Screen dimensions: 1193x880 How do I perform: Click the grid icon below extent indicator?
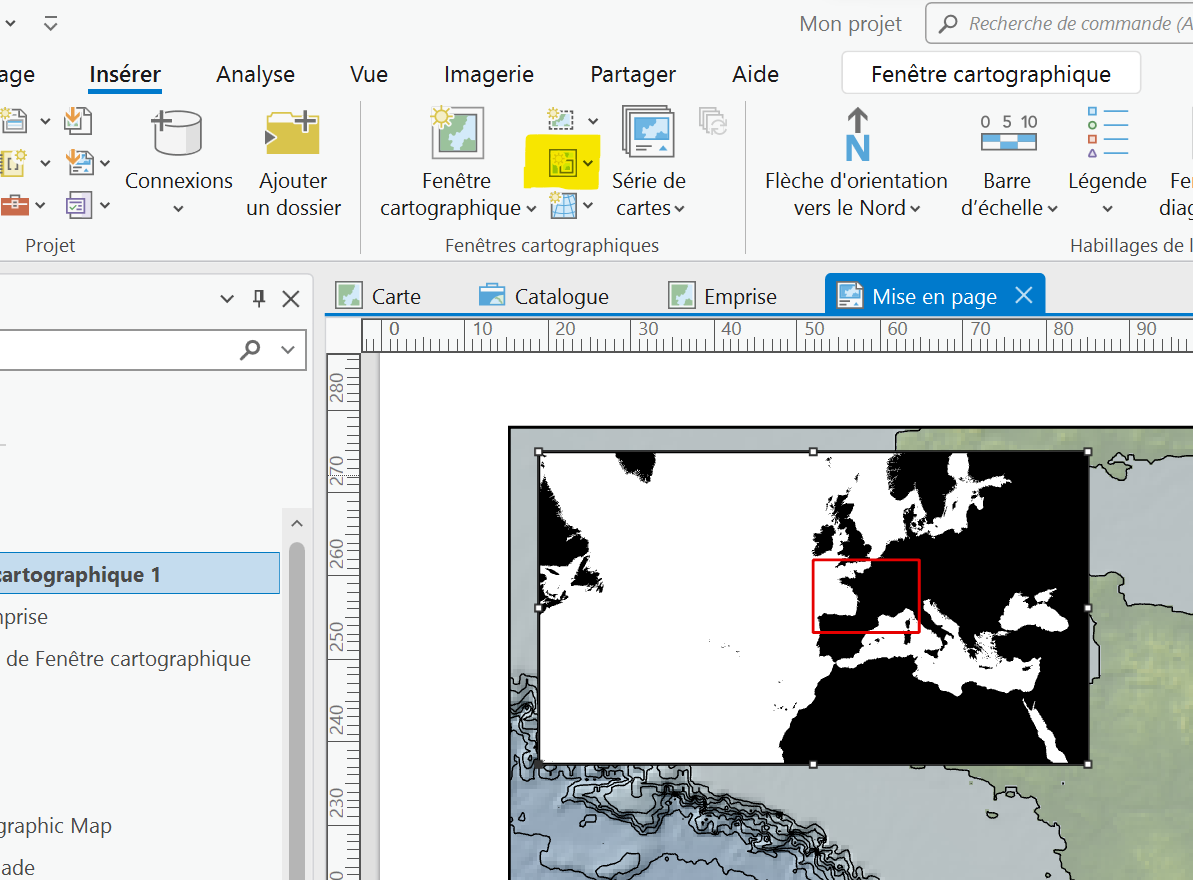tap(564, 205)
